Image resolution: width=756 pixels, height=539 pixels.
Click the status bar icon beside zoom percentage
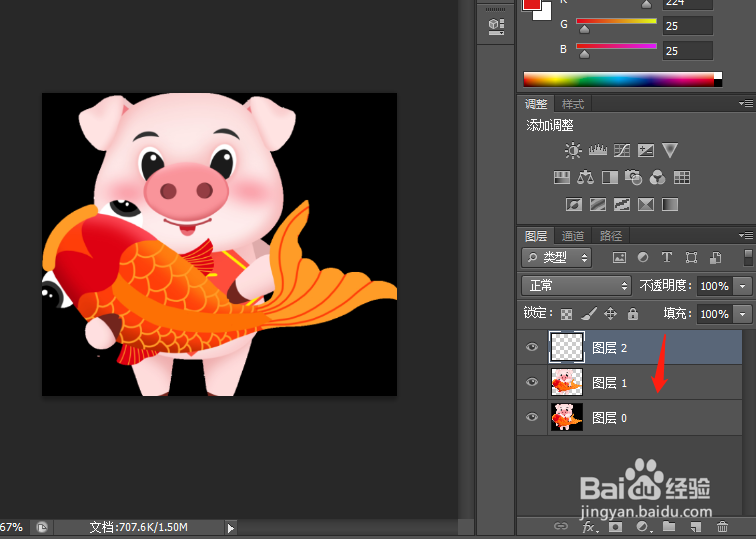click(42, 527)
